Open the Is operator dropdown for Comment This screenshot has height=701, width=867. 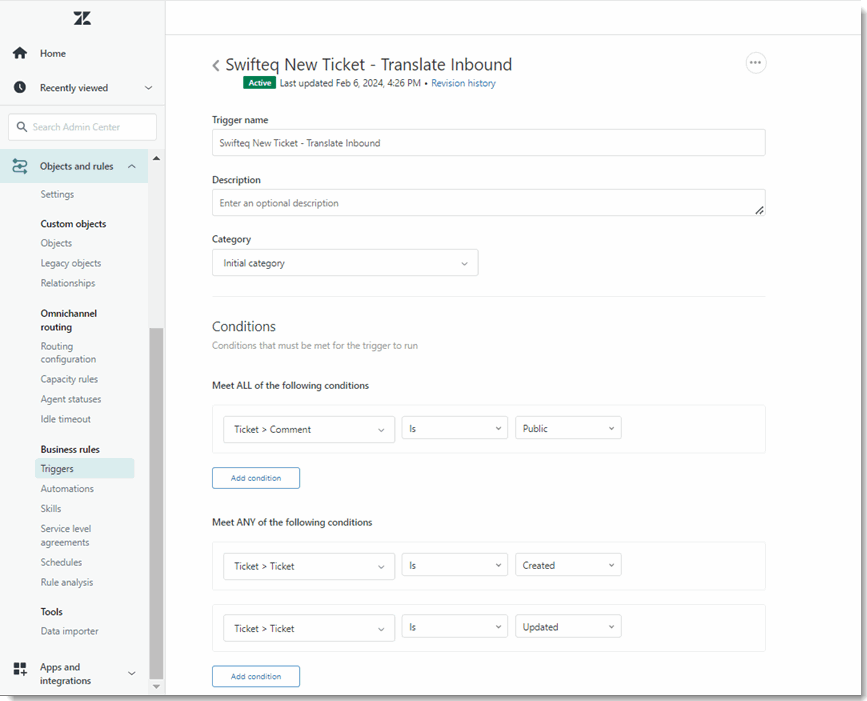click(455, 428)
